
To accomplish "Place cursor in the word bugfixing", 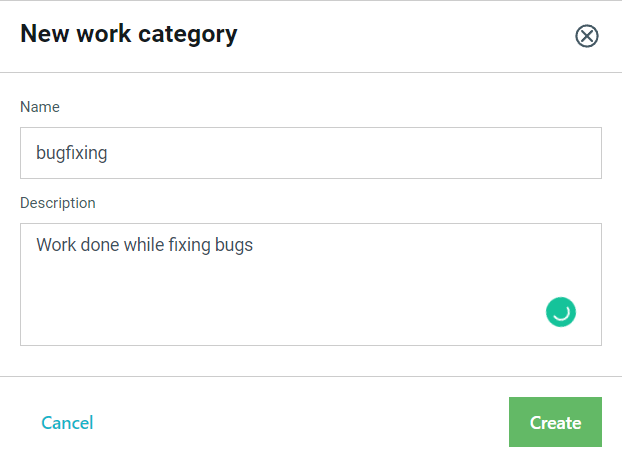I will tap(72, 153).
